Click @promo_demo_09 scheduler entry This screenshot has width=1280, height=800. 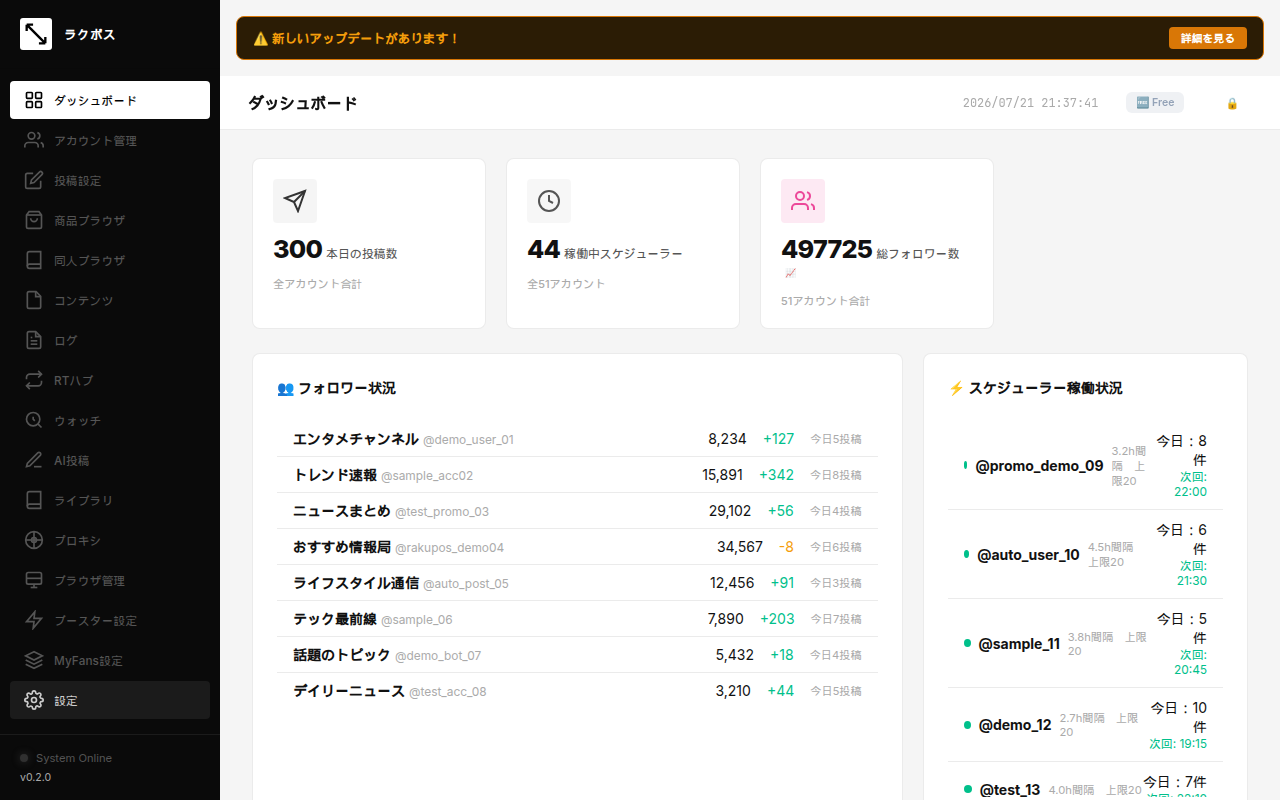(x=1085, y=465)
